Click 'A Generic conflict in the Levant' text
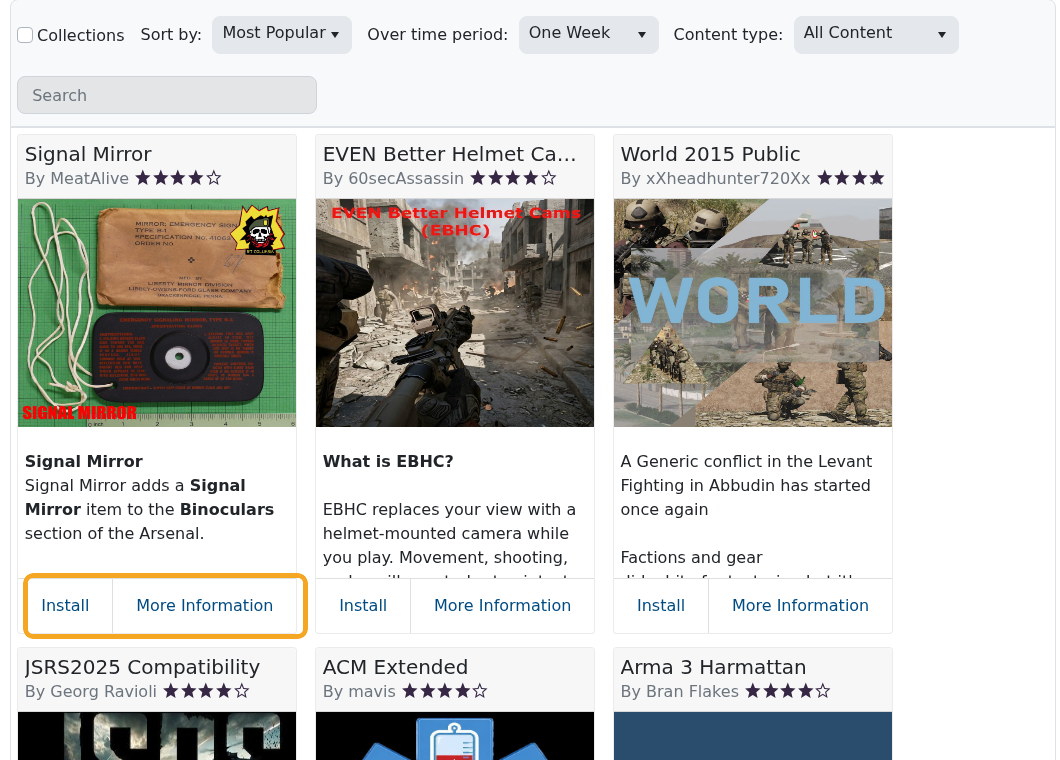 [x=746, y=462]
